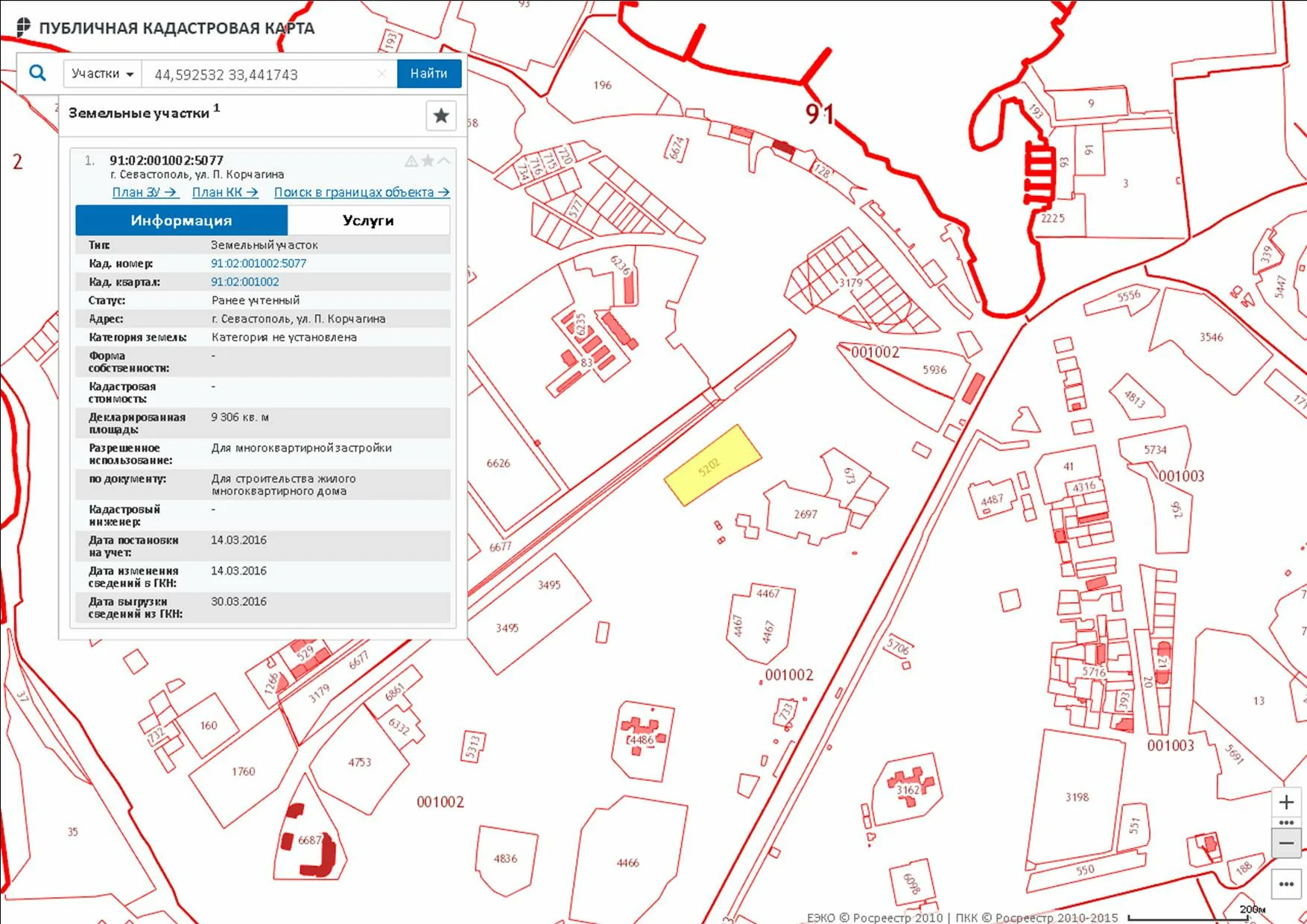Click parcel 3546 on the map
1307x924 pixels.
(1211, 337)
